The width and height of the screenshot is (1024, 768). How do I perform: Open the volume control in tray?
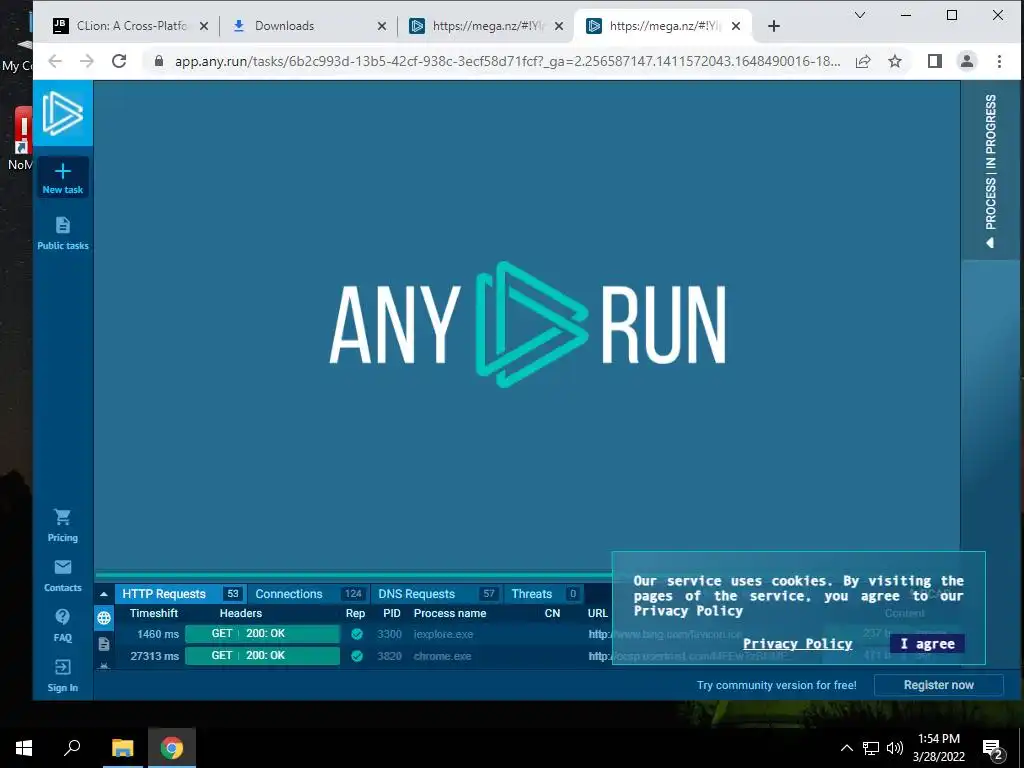tap(895, 748)
